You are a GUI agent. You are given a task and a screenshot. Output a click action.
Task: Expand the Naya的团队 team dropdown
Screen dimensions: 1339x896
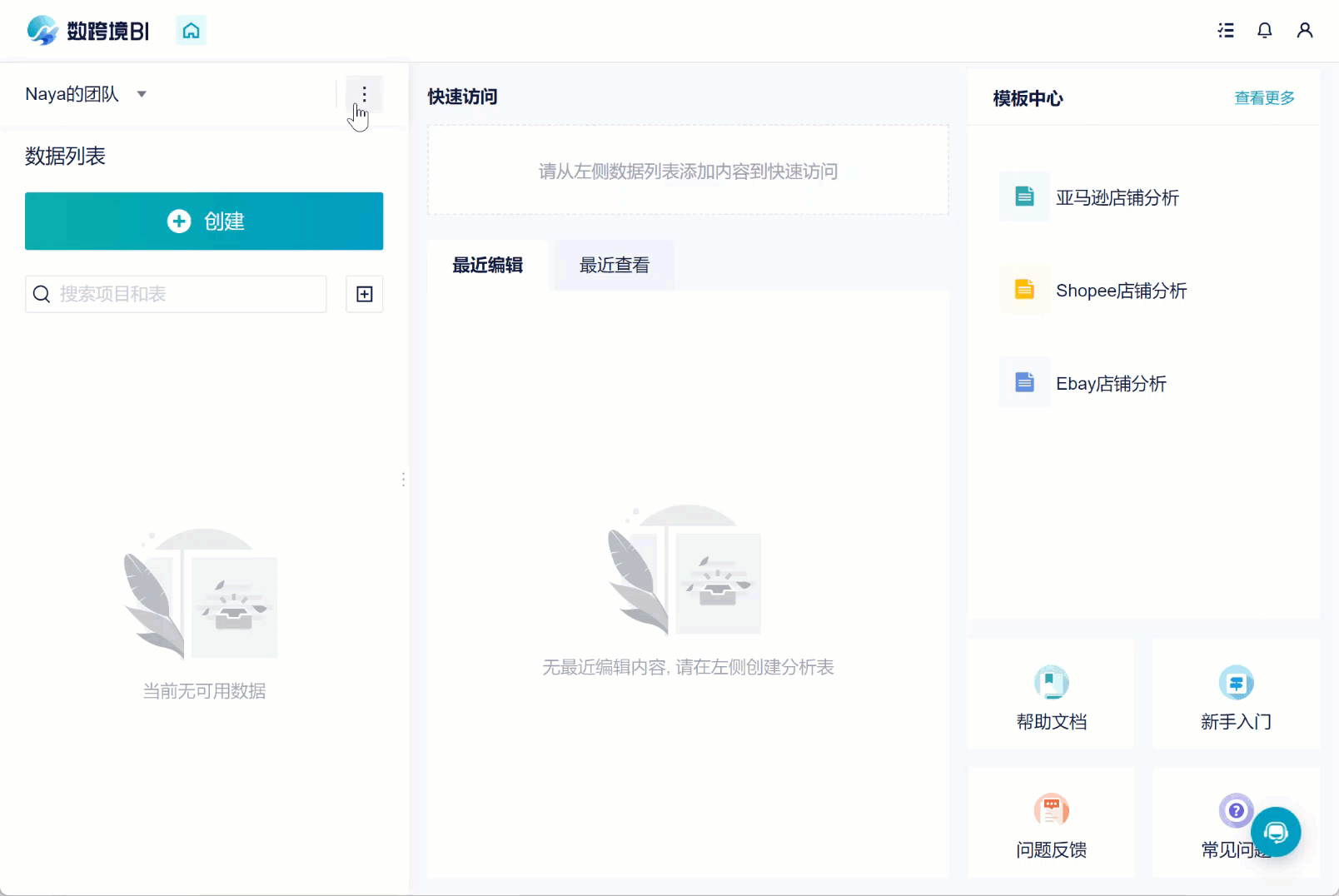(x=142, y=94)
